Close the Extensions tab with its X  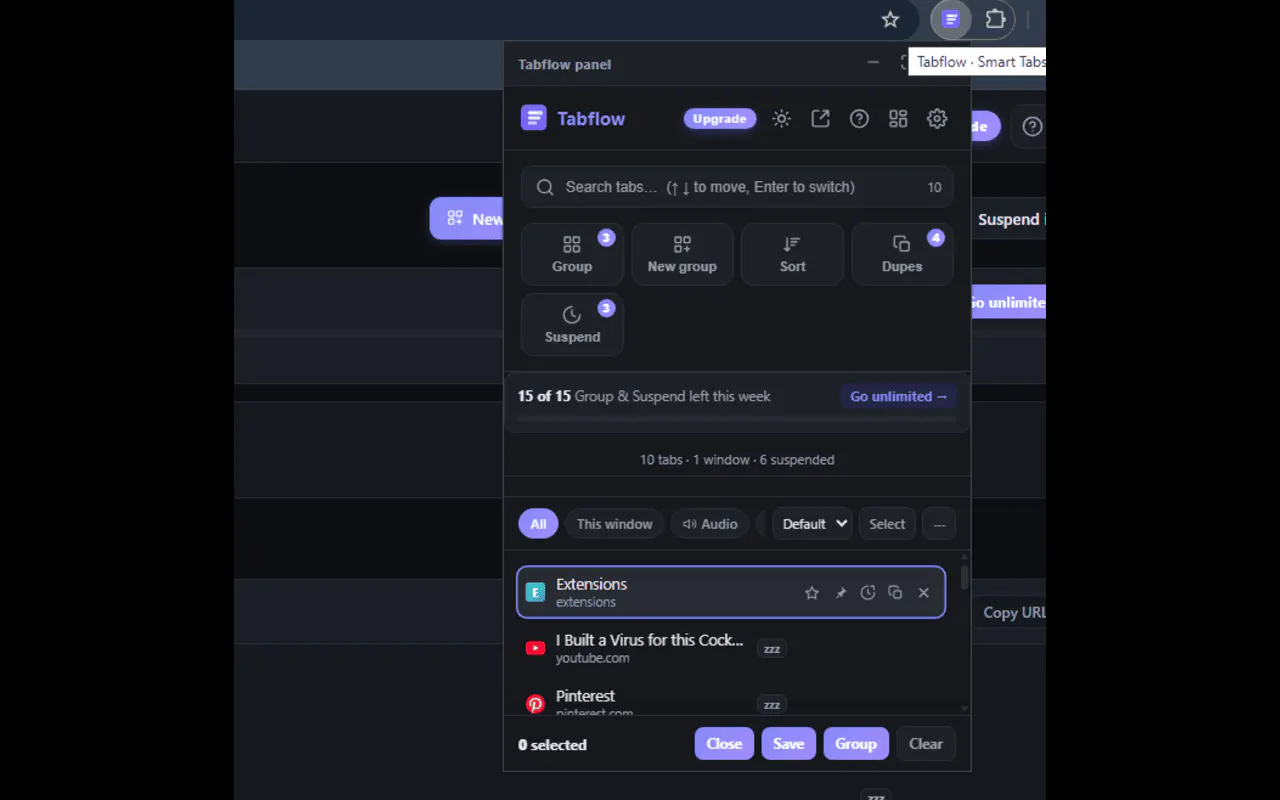[x=924, y=593]
